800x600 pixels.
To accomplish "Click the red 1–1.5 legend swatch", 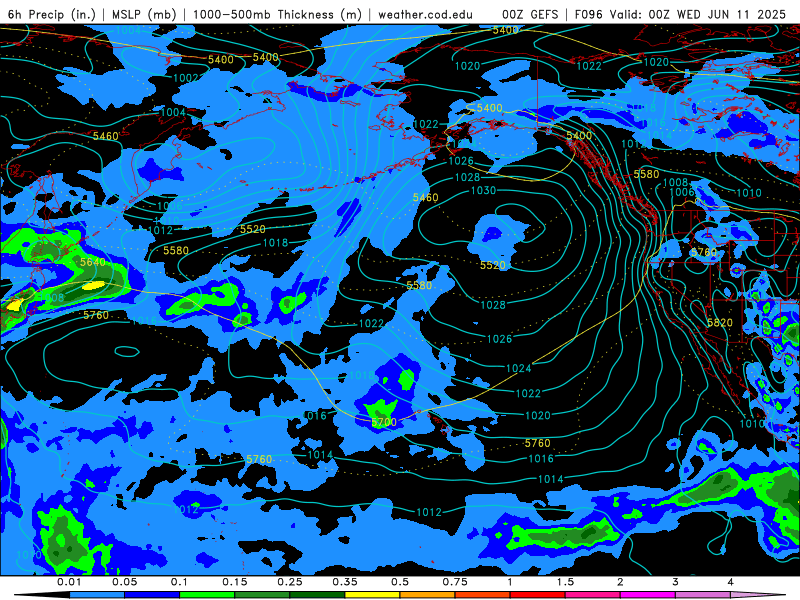I will 538,595.
